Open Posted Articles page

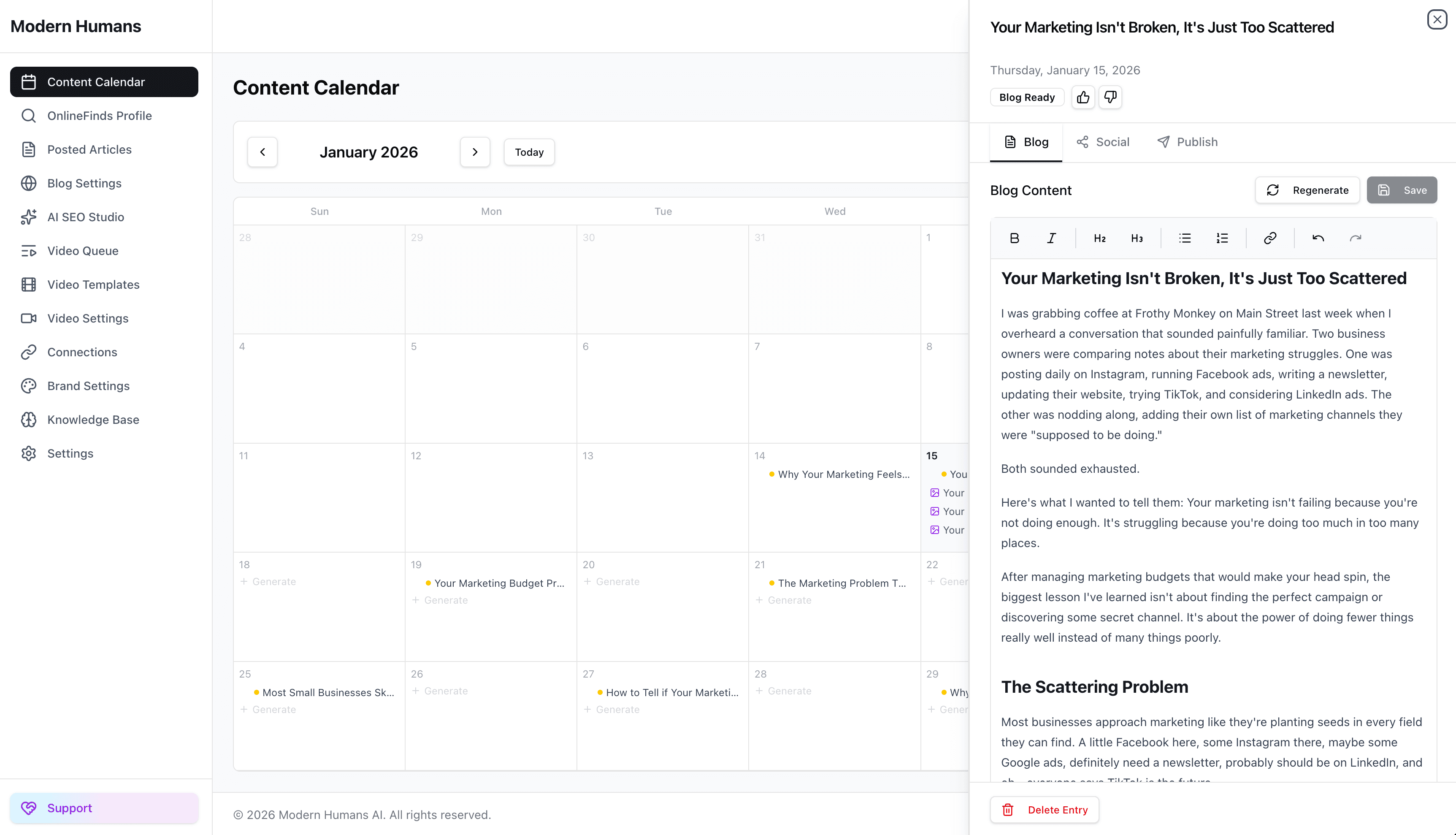pyautogui.click(x=104, y=149)
